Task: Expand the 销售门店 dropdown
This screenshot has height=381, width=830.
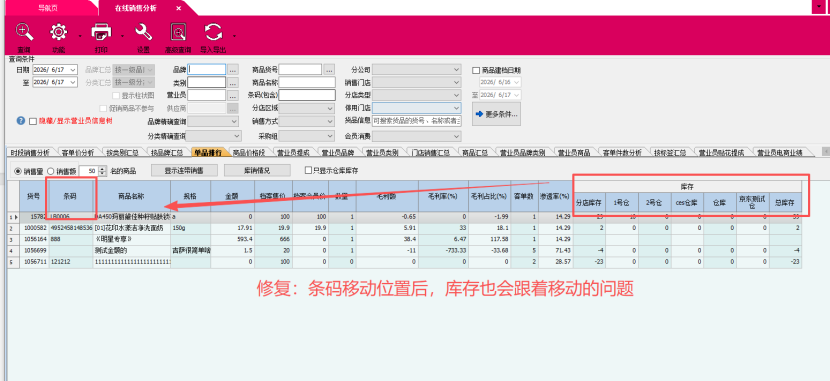Action: point(457,82)
